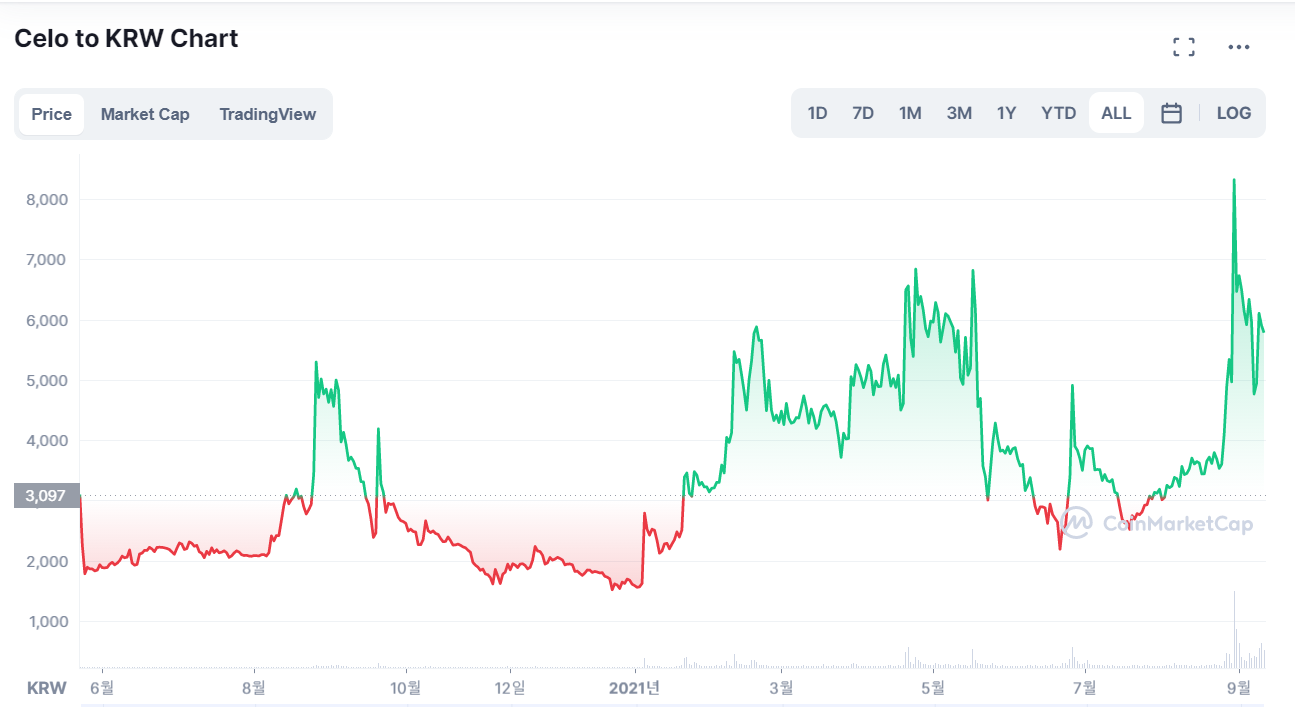Click the 9월 timeline label
This screenshot has width=1295, height=707.
pos(1238,687)
